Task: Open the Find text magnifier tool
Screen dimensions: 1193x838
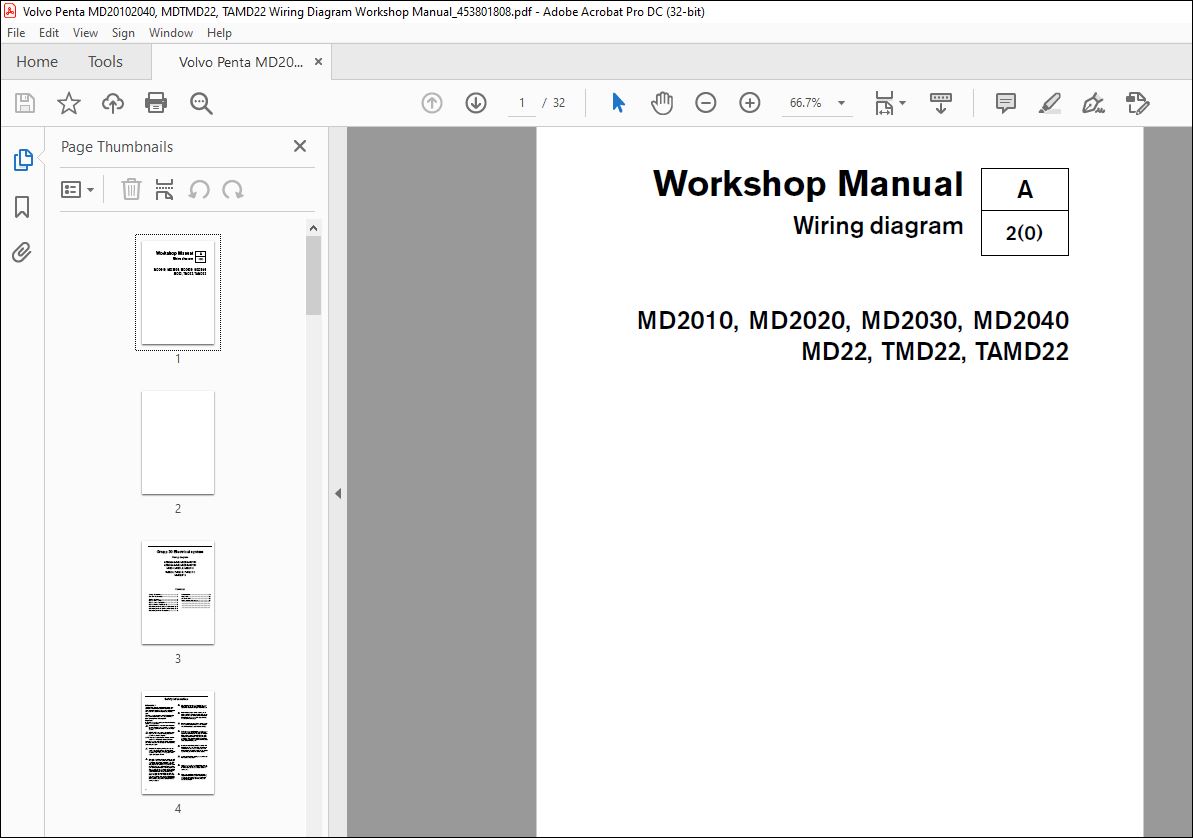Action: coord(201,103)
